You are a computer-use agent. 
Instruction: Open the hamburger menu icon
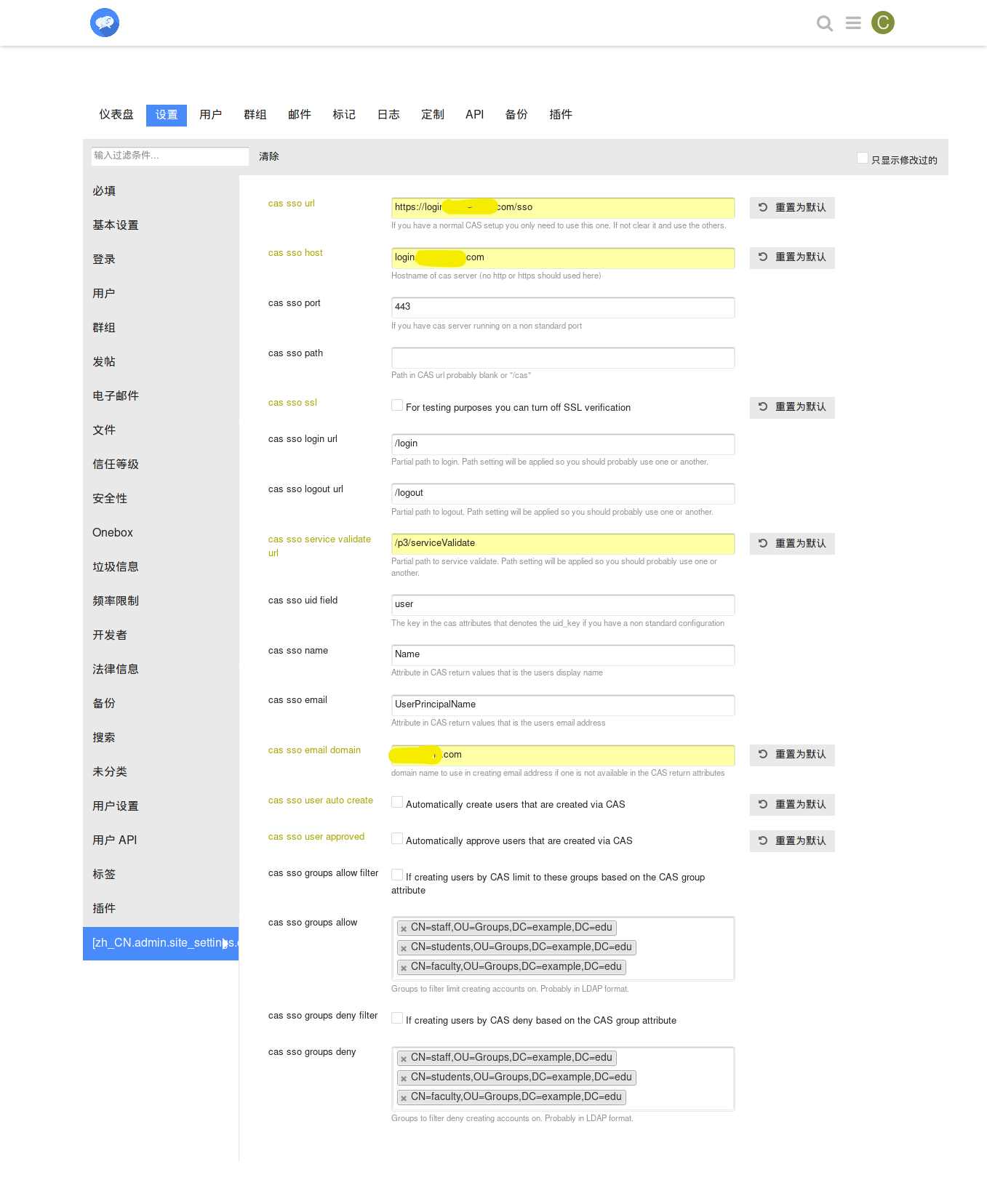click(853, 23)
